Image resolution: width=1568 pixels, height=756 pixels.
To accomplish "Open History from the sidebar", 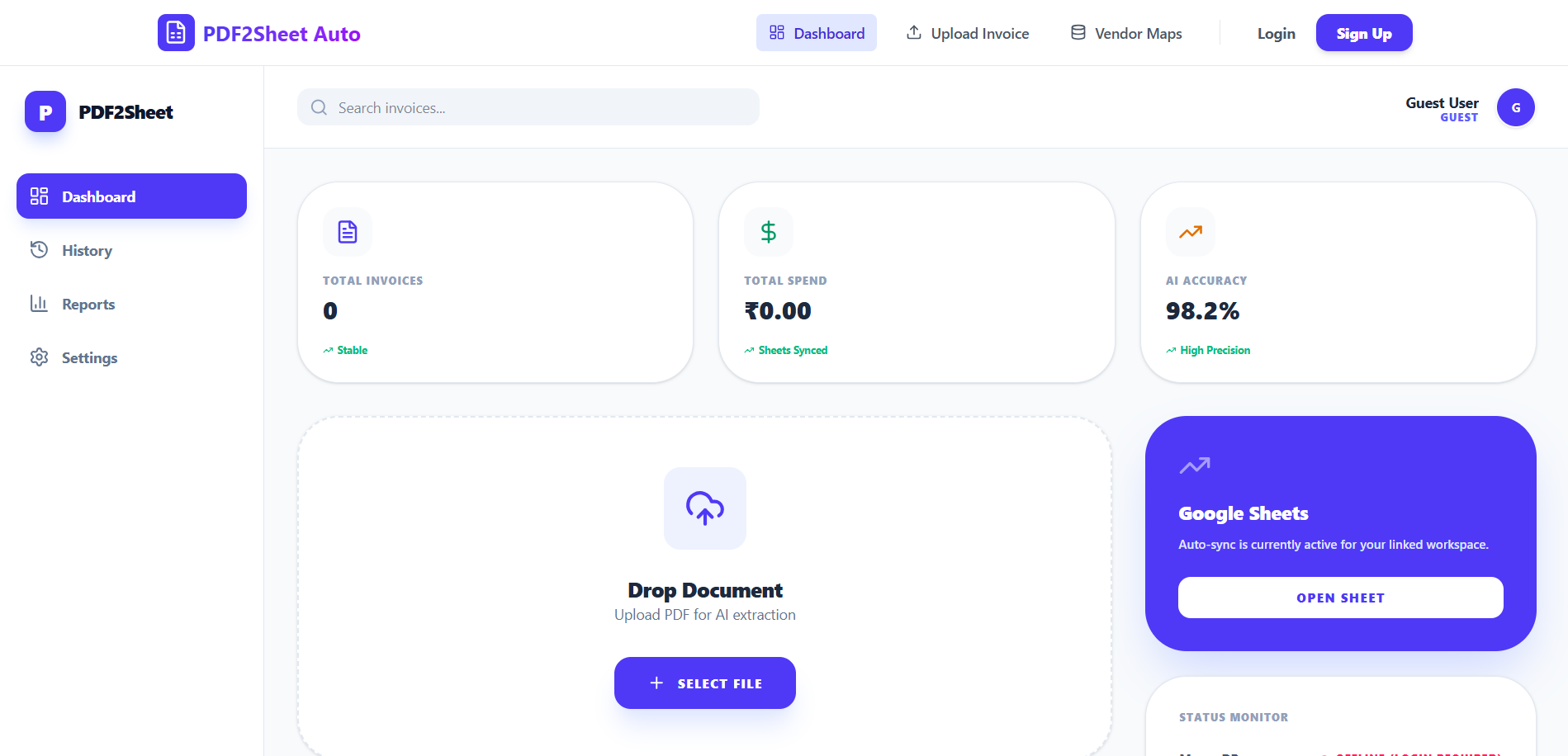I will coord(87,250).
